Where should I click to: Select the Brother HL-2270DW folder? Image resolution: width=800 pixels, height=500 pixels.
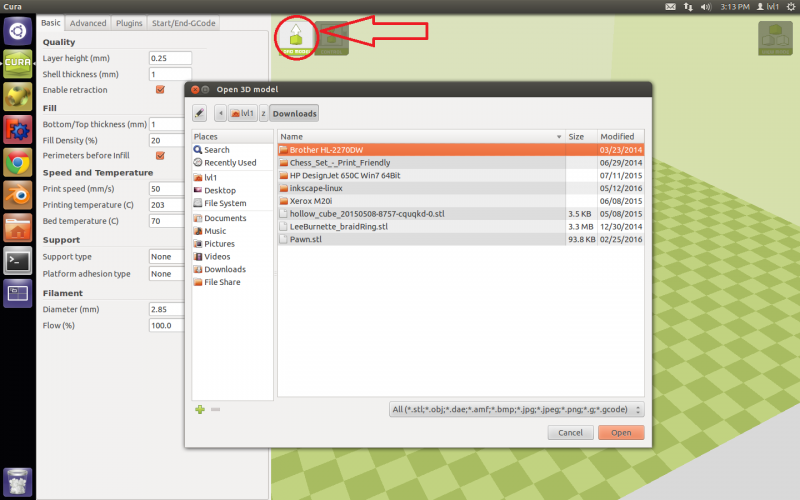click(x=461, y=150)
